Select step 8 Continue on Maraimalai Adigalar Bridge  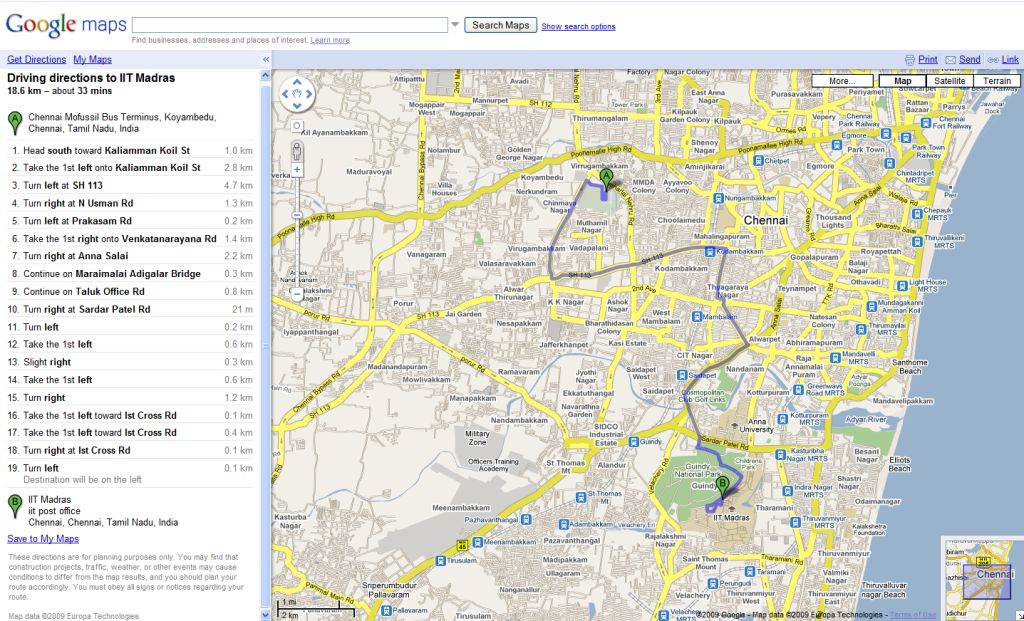(x=130, y=274)
